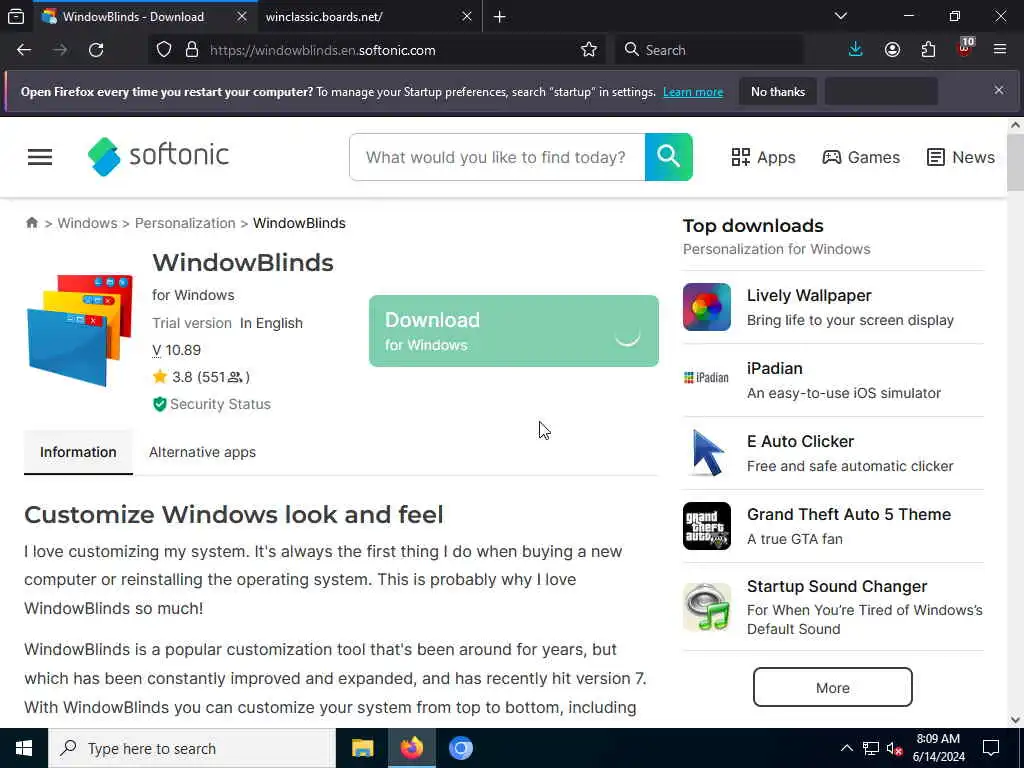Click the WindowBlinds app icon
The width and height of the screenshot is (1024, 768).
coord(80,330)
